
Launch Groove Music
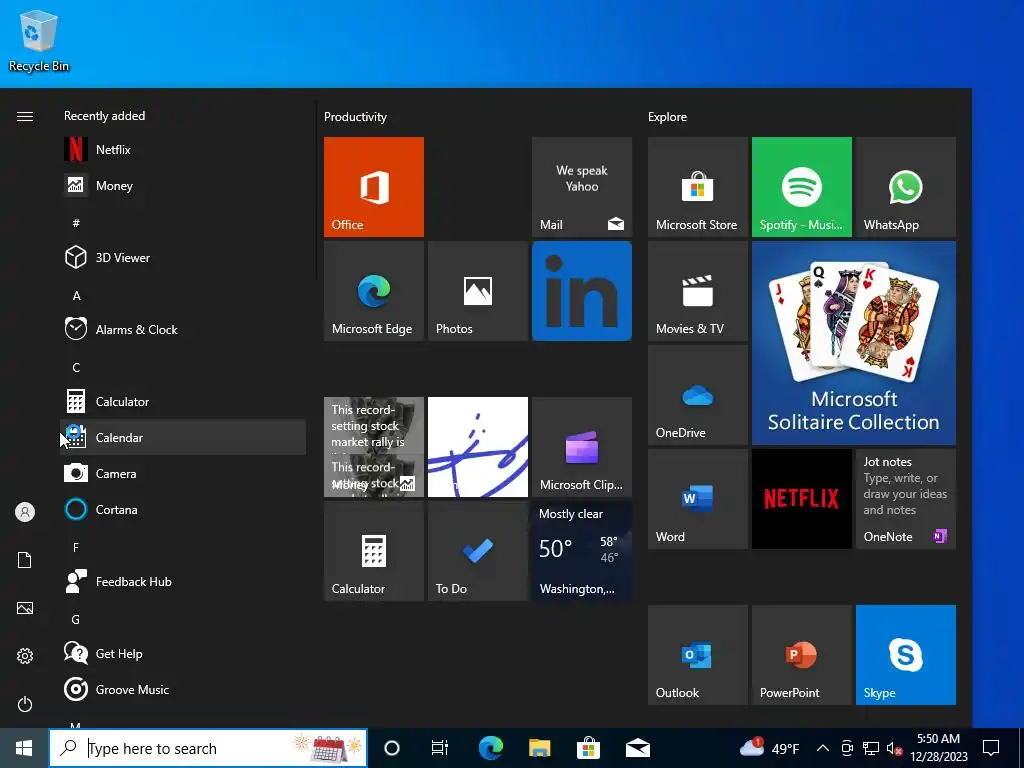pyautogui.click(x=183, y=689)
